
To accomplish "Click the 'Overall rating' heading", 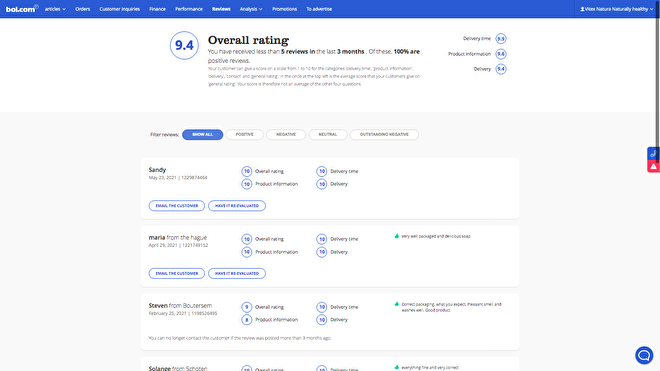I will (248, 40).
